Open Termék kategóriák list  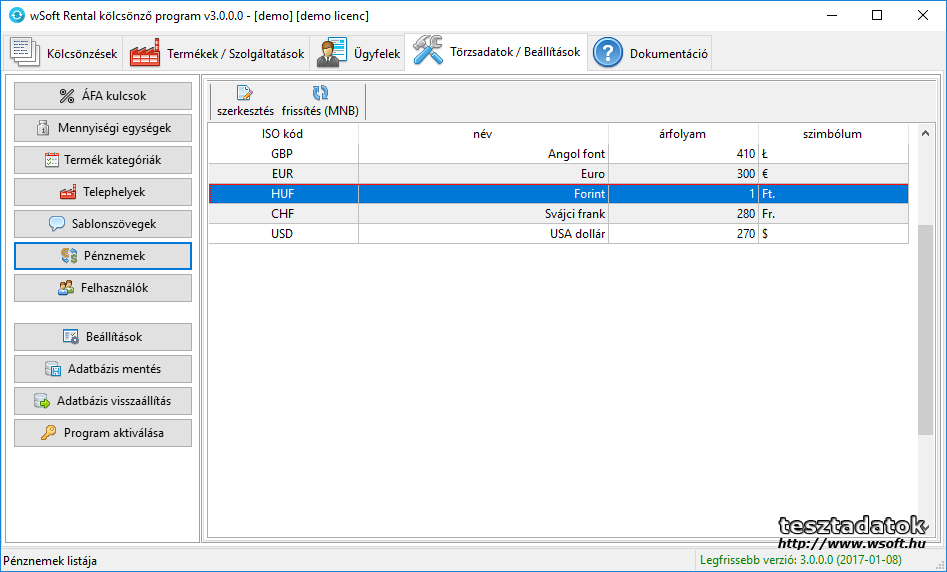(103, 160)
